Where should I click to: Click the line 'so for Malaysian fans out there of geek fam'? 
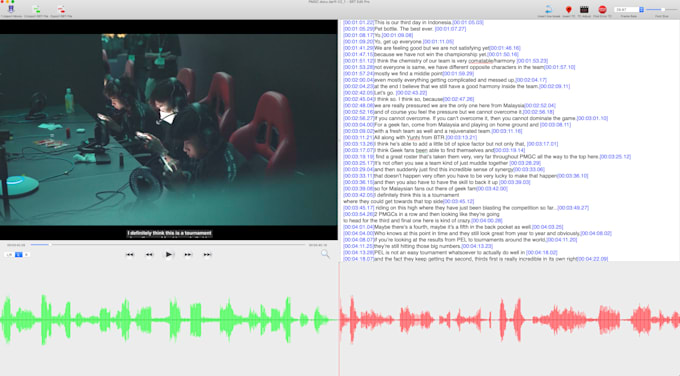[425, 189]
